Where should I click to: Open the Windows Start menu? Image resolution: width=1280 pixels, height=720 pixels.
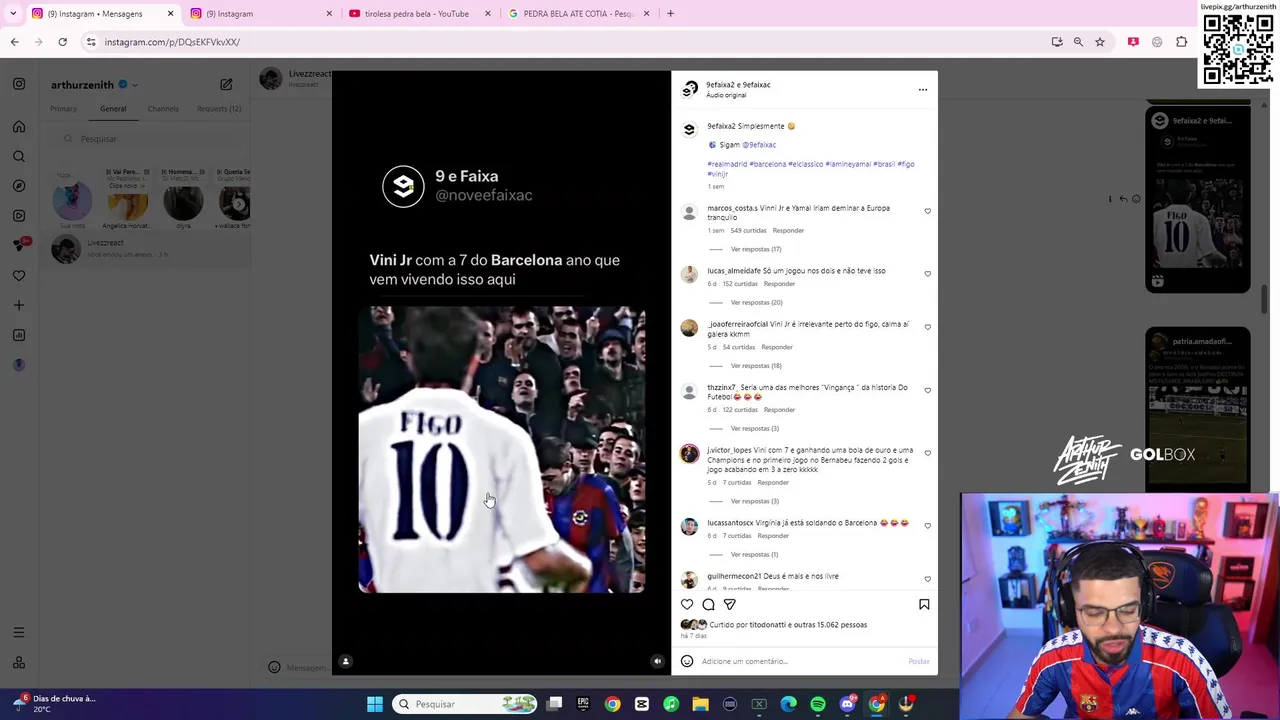(x=375, y=704)
